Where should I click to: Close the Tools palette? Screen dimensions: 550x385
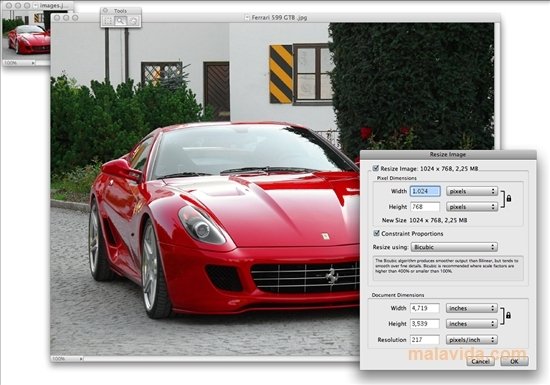point(105,11)
